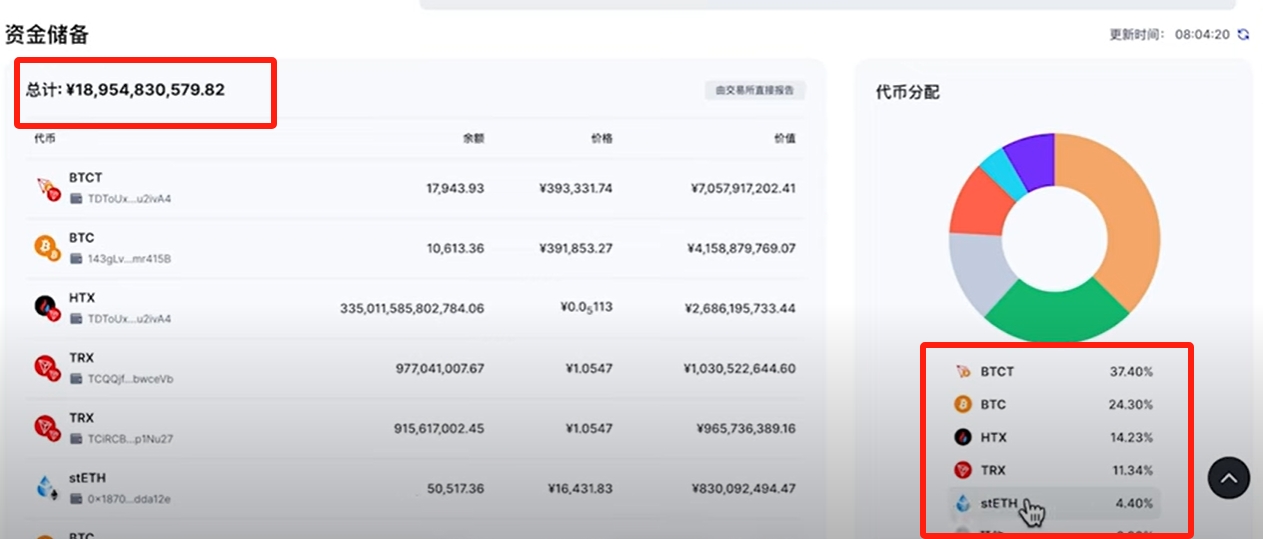Click the 价值 column header
The width and height of the screenshot is (1263, 539).
tap(785, 138)
